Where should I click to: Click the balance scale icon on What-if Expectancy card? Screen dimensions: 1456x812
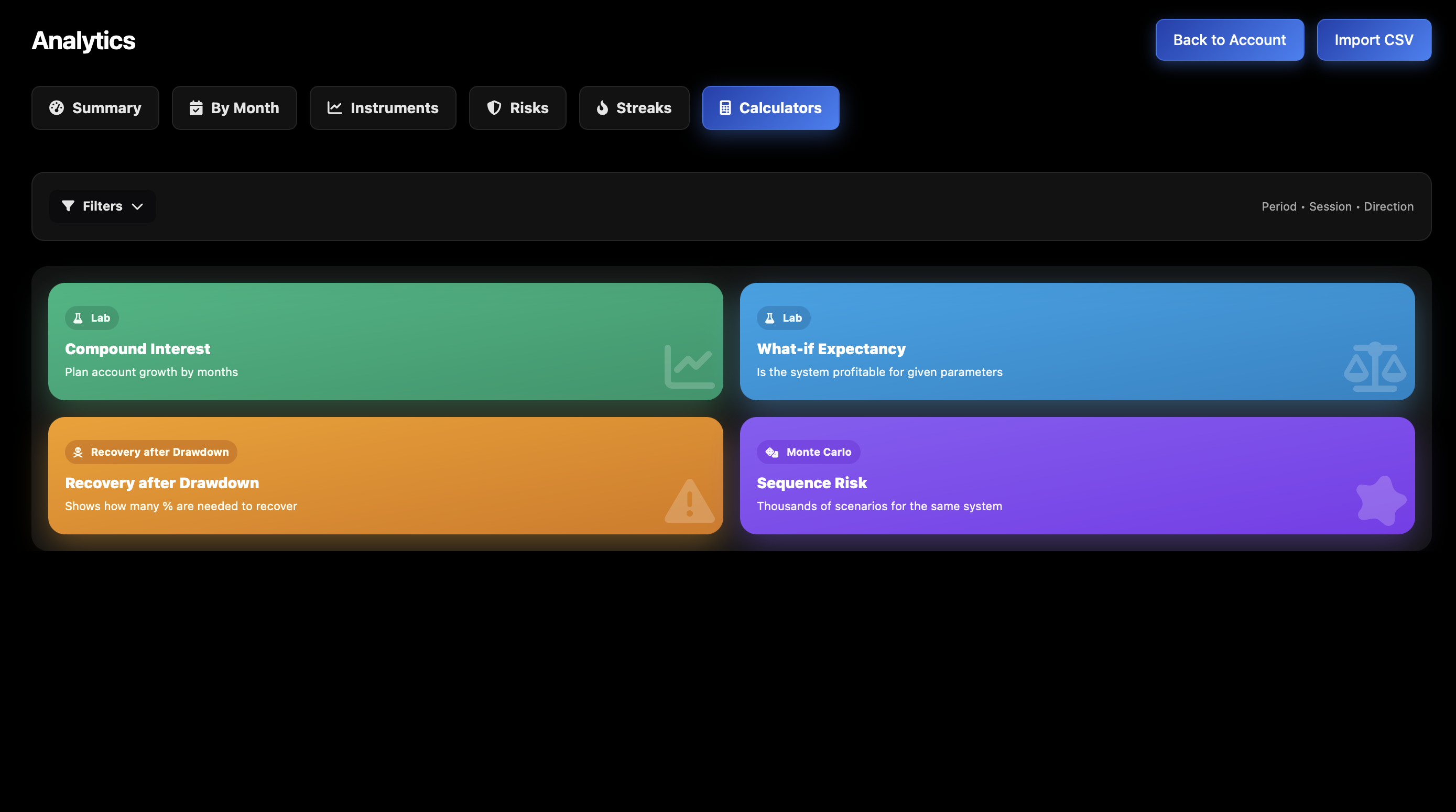[x=1375, y=366]
